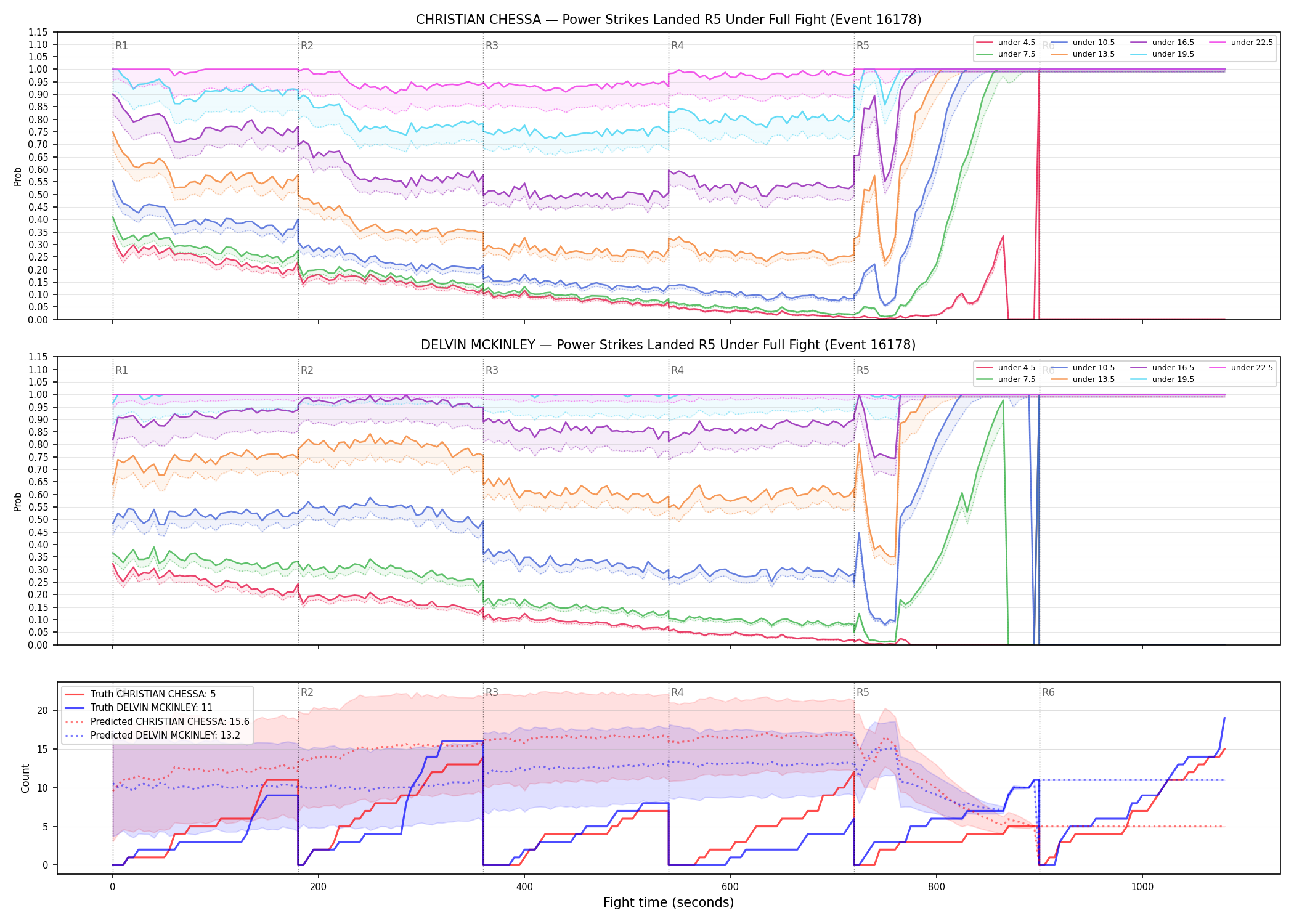Viewport: 1294px width, 924px height.
Task: Click the 'Count' y-axis label
Action: [25, 778]
